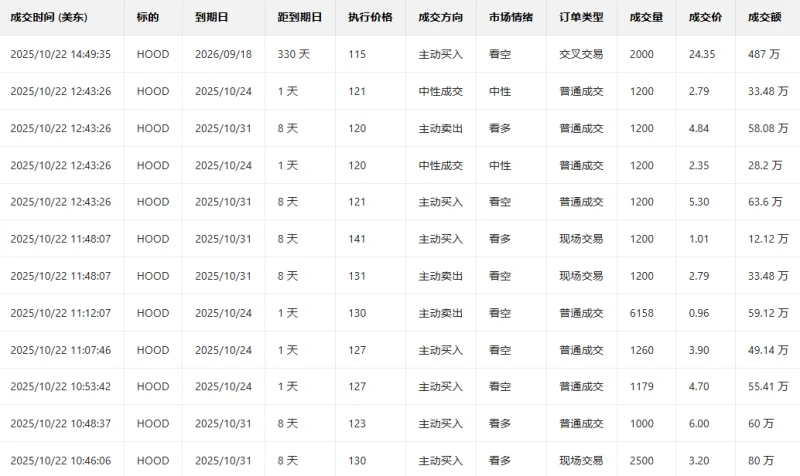
Task: Select the 市场情绪 column header
Action: pos(511,18)
